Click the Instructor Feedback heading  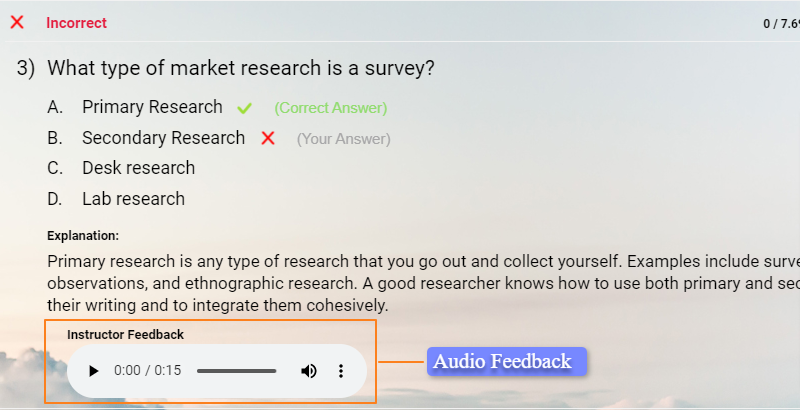(x=125, y=334)
